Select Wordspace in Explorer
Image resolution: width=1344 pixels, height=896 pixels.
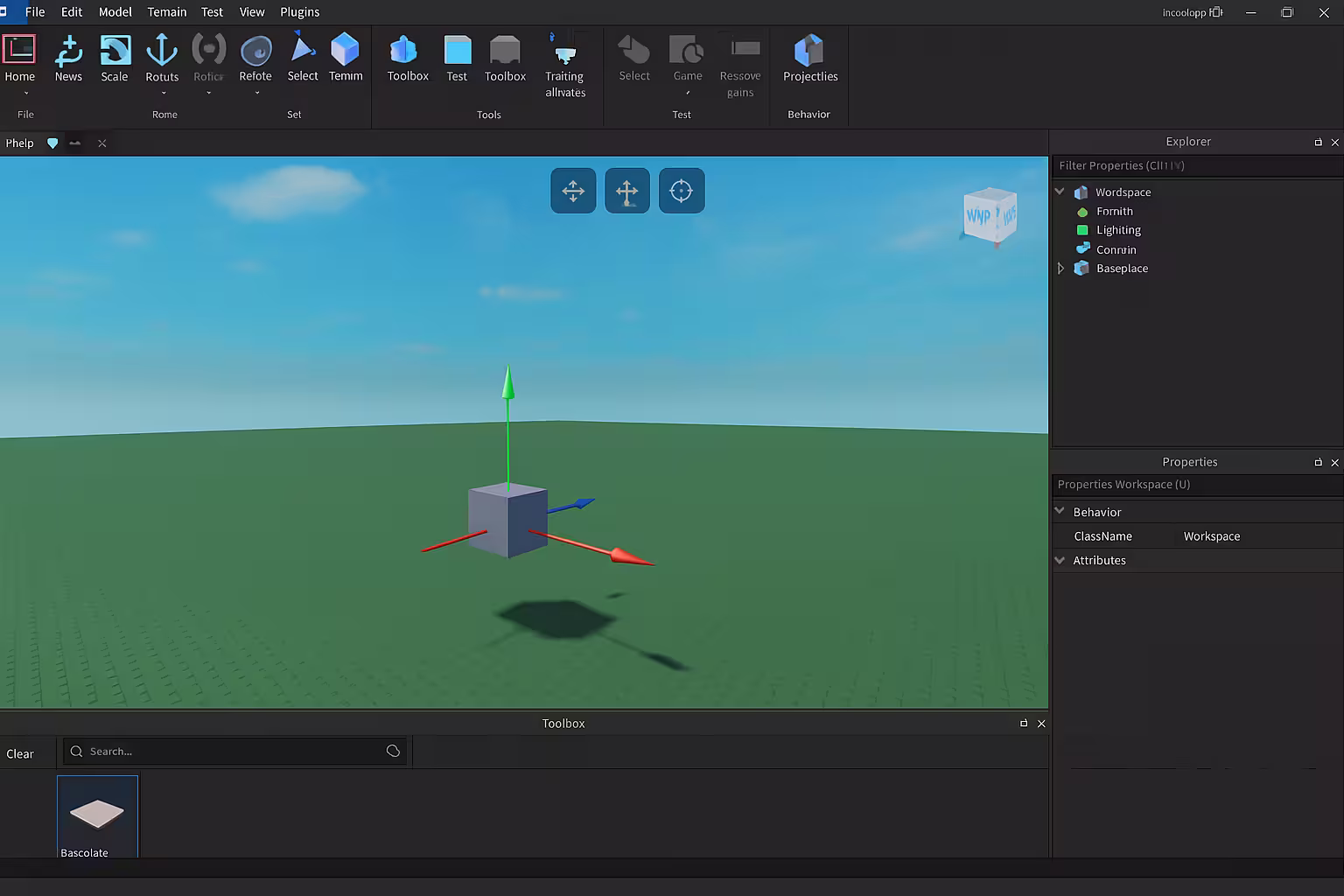click(x=1123, y=192)
